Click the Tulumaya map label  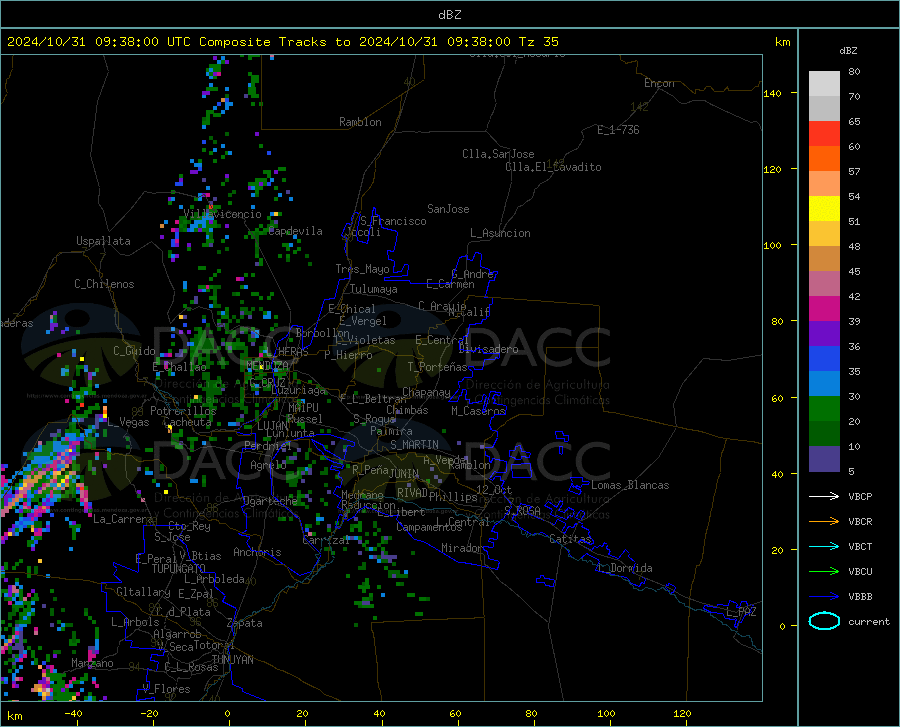(374, 289)
